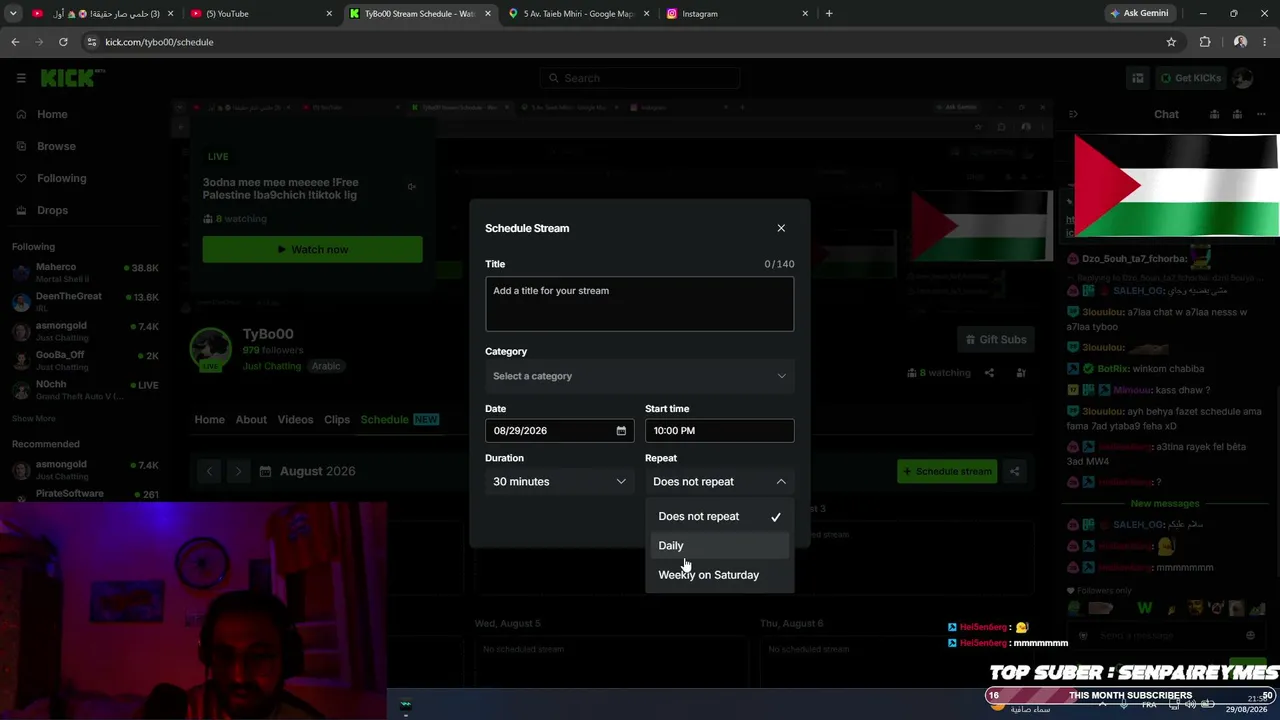Click the Start time field

tap(719, 431)
